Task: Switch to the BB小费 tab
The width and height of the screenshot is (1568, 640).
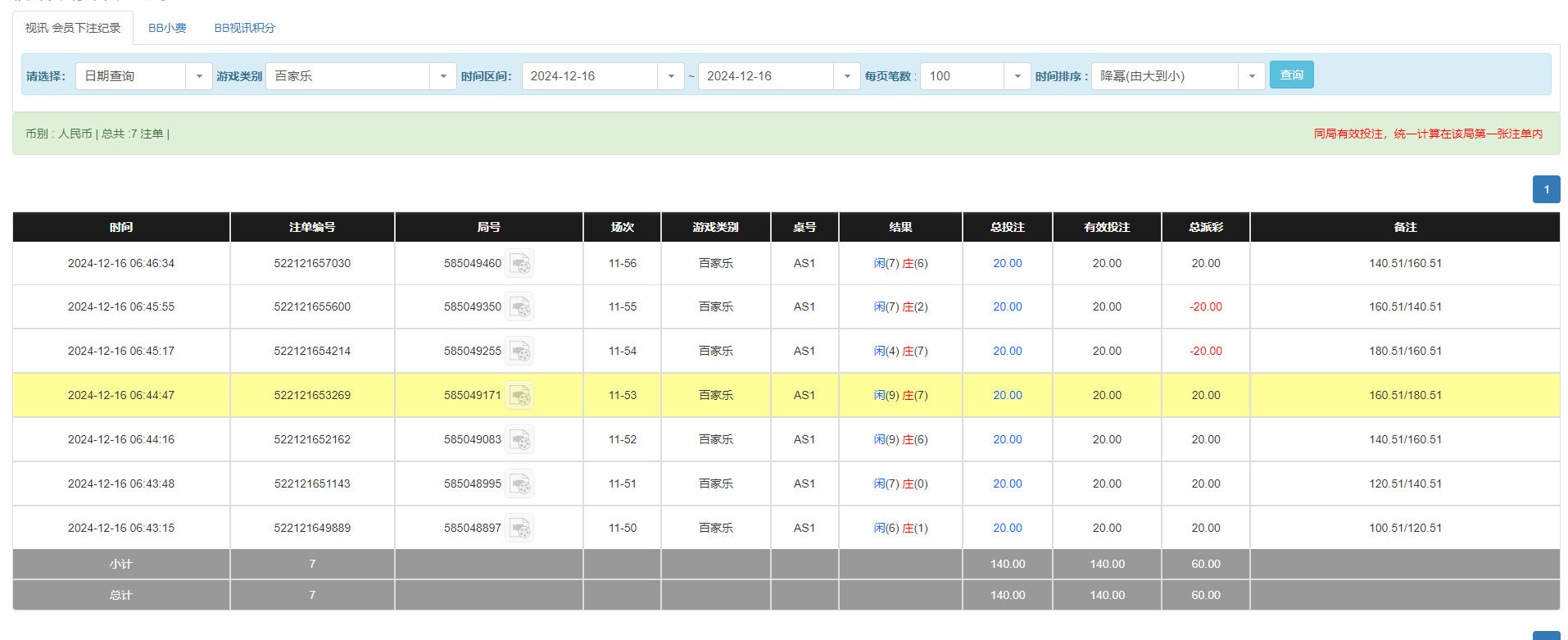Action: pyautogui.click(x=167, y=28)
